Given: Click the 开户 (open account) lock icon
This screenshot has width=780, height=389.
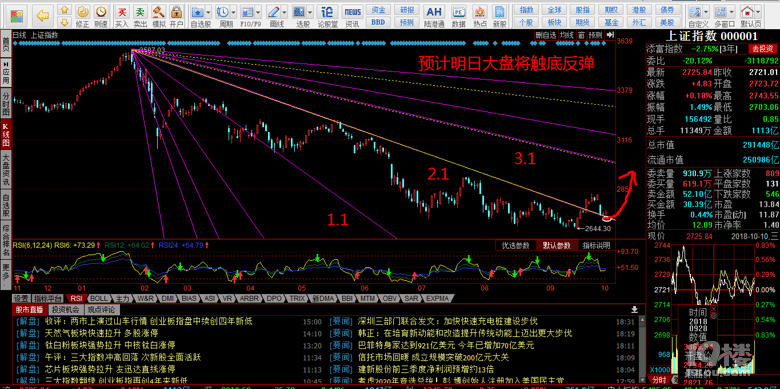Looking at the screenshot, I should 176,15.
